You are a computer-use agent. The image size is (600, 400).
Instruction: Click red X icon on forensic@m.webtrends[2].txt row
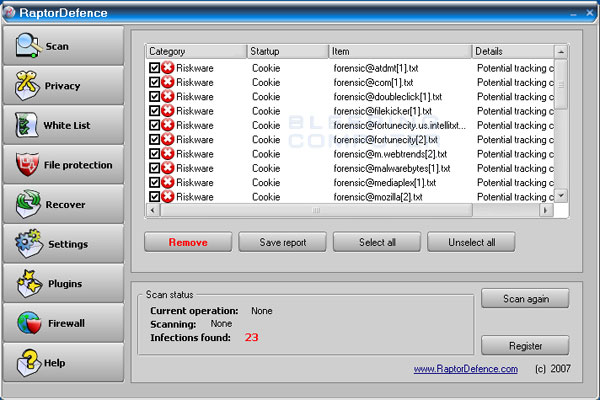168,153
